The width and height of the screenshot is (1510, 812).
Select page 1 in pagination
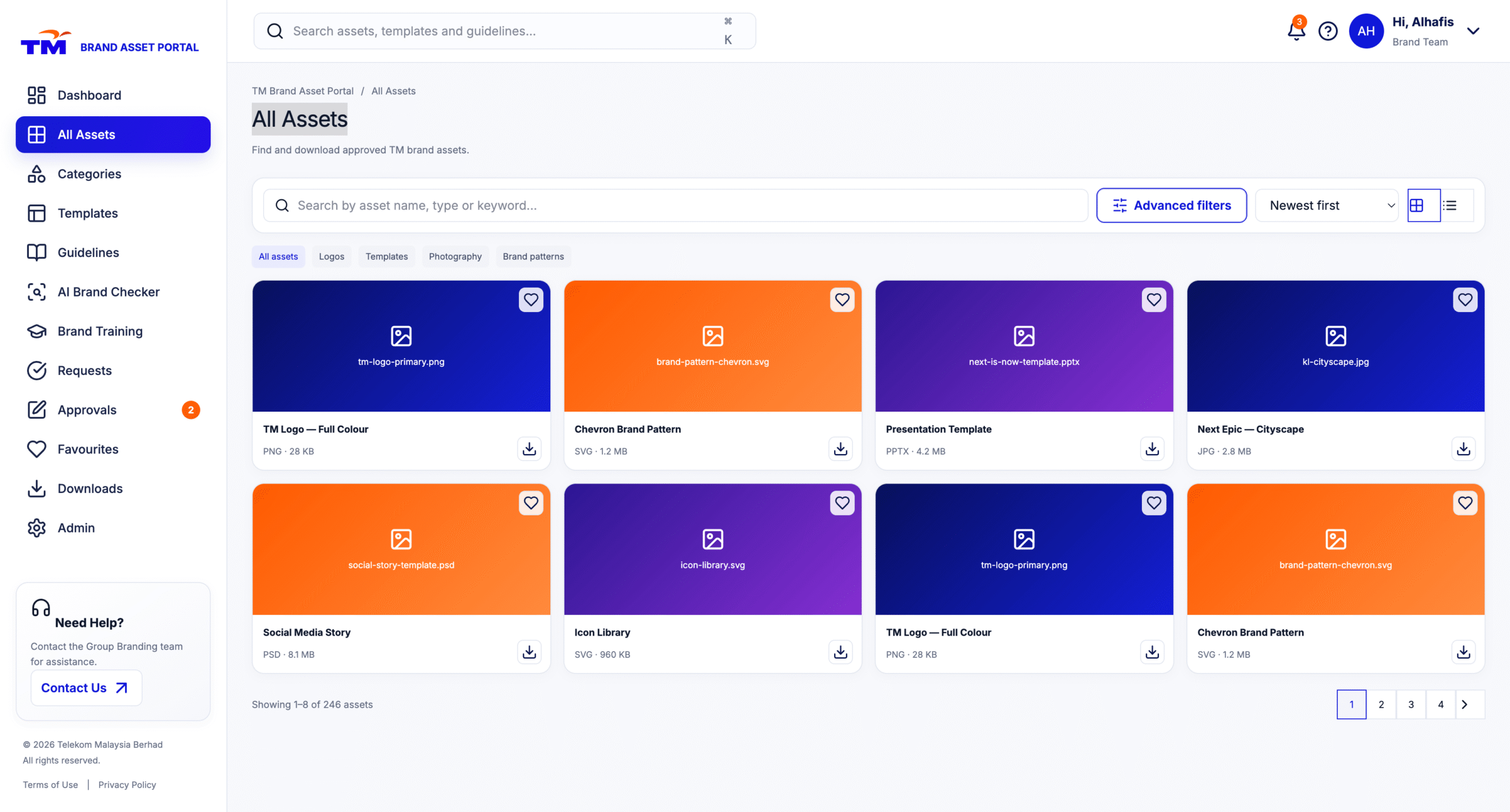point(1351,704)
